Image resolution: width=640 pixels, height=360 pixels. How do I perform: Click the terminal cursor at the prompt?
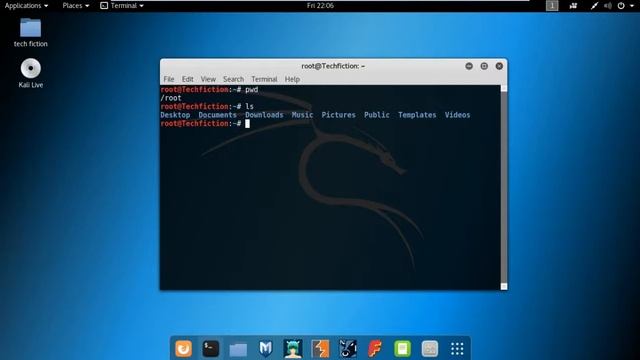click(x=247, y=124)
